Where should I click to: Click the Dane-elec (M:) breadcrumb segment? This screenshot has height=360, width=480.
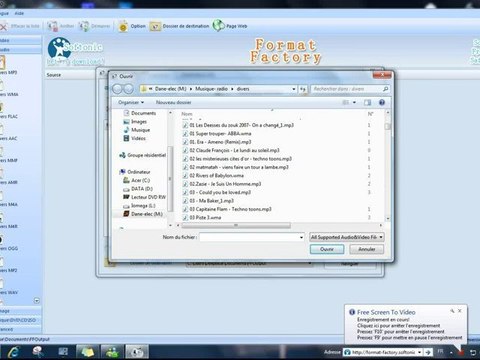pos(170,89)
